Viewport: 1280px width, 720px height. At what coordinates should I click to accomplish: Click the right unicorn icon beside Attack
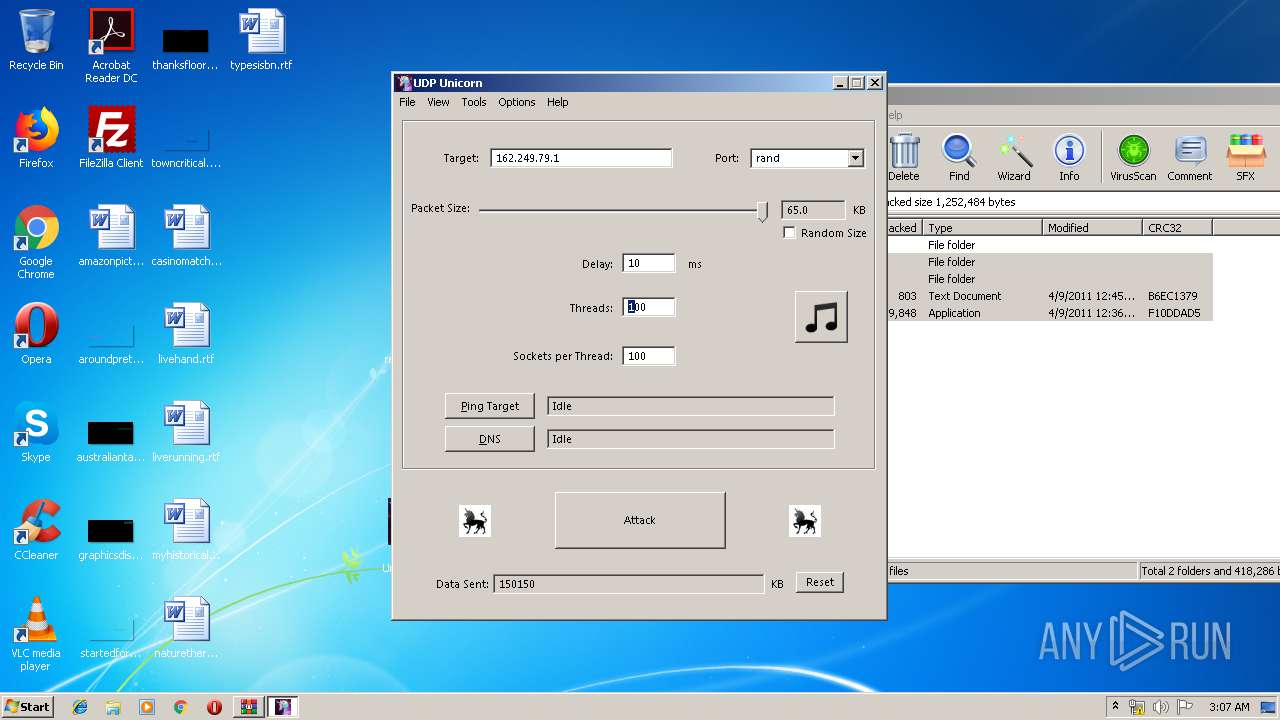click(x=804, y=520)
